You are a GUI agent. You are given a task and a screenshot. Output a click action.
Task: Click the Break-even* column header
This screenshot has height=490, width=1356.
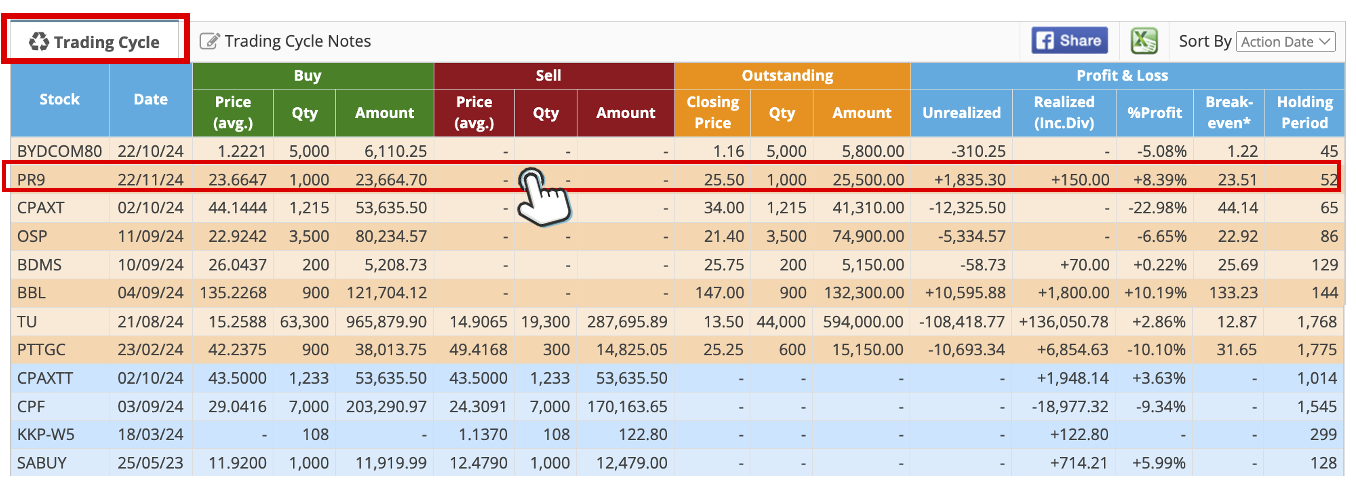[1229, 113]
